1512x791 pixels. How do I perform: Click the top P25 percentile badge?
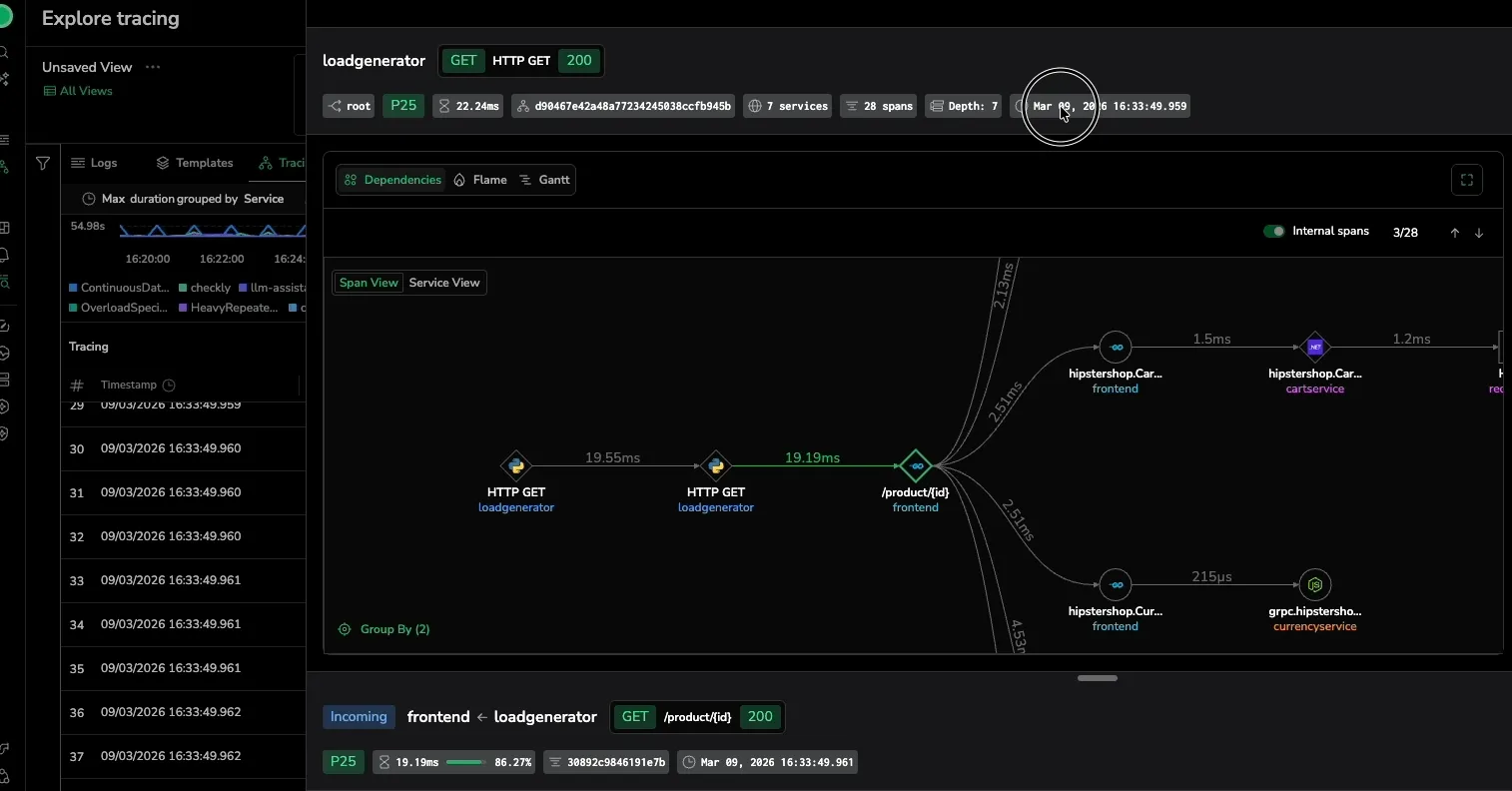coord(403,106)
